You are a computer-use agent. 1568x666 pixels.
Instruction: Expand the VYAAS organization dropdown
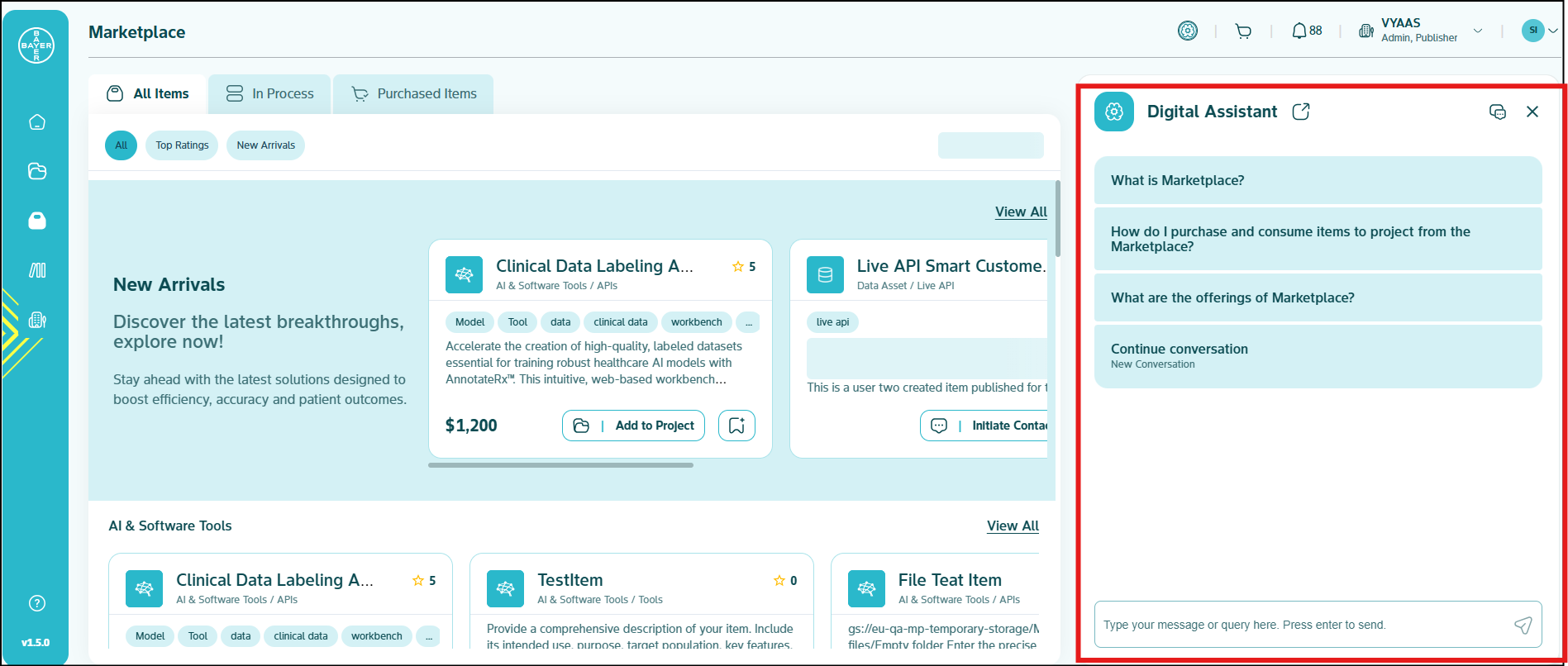(x=1477, y=31)
